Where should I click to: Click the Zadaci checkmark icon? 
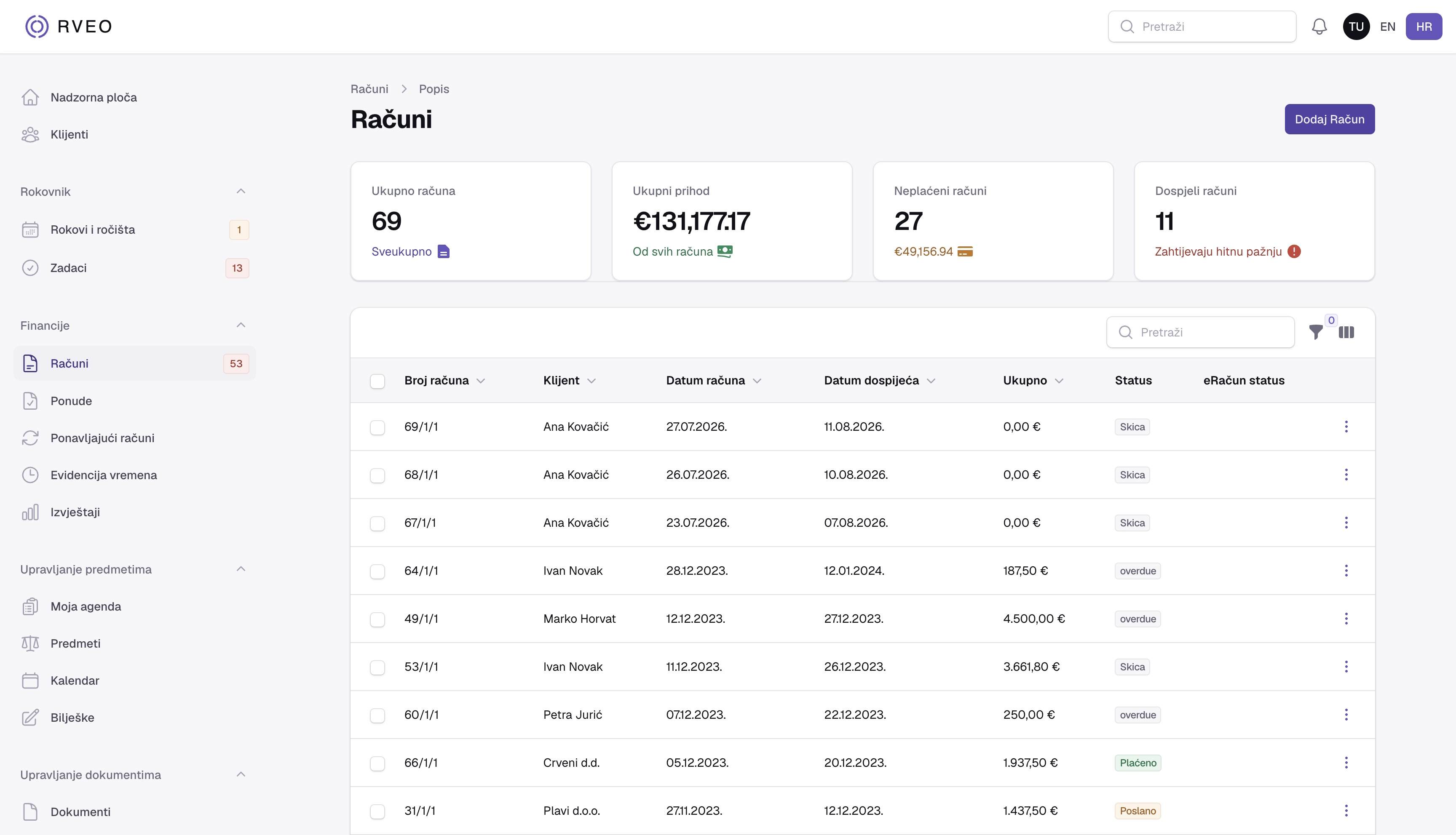coord(30,268)
